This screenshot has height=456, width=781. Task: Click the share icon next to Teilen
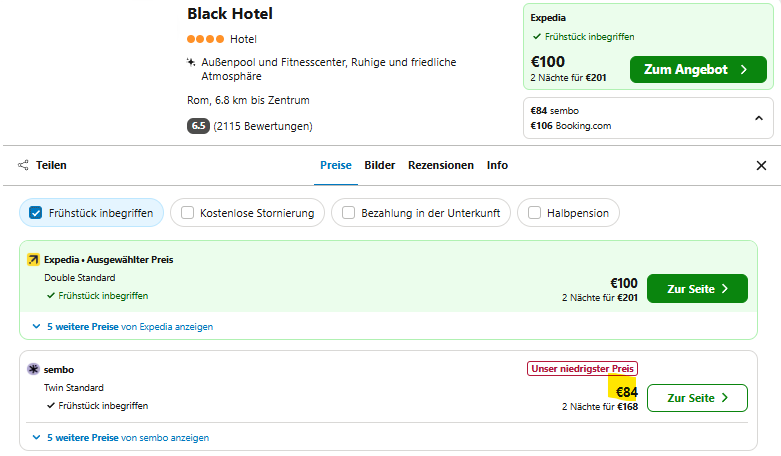23,165
